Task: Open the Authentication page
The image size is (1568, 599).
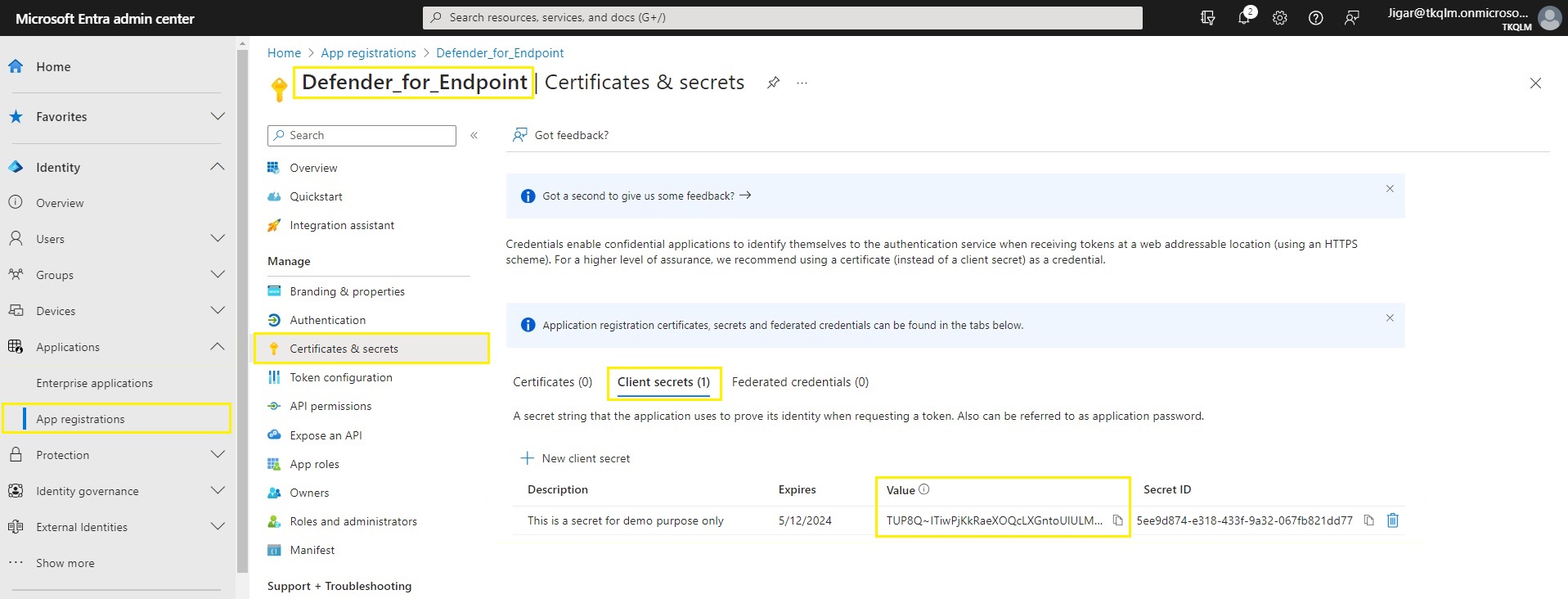Action: pyautogui.click(x=327, y=320)
